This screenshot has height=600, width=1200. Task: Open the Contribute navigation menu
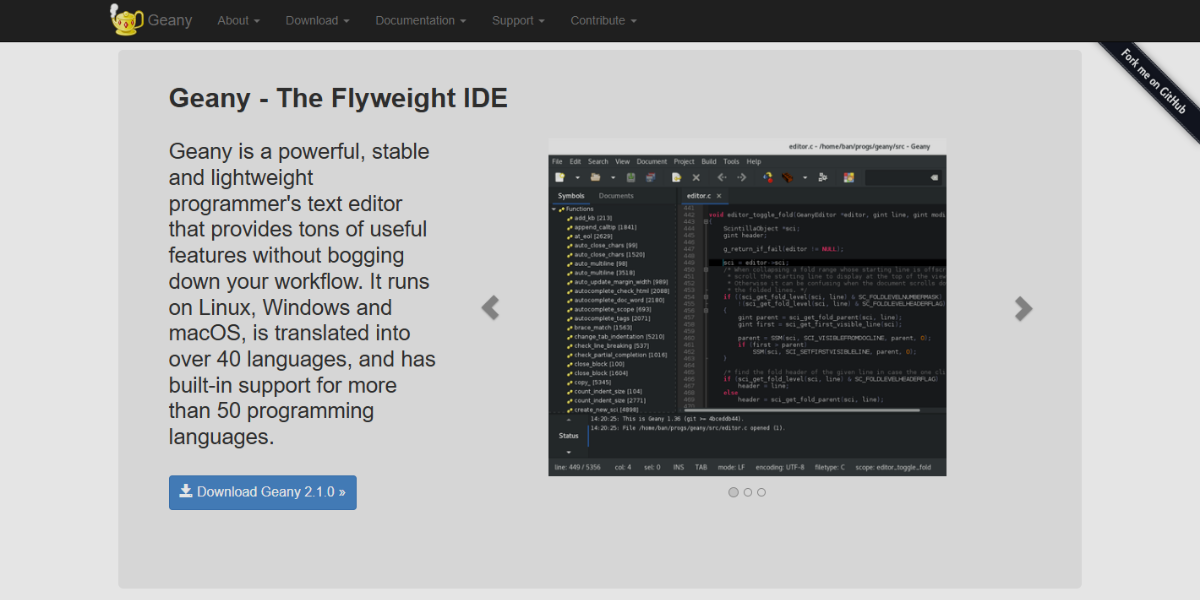[x=603, y=20]
